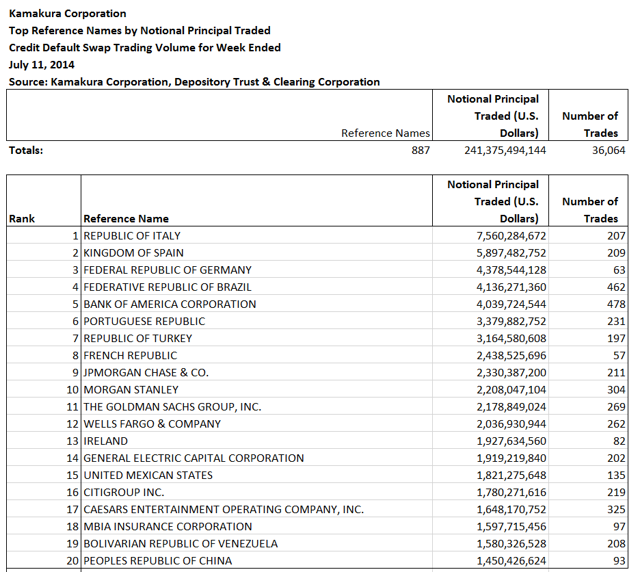Select notional value 2,178,849,024

[x=511, y=407]
